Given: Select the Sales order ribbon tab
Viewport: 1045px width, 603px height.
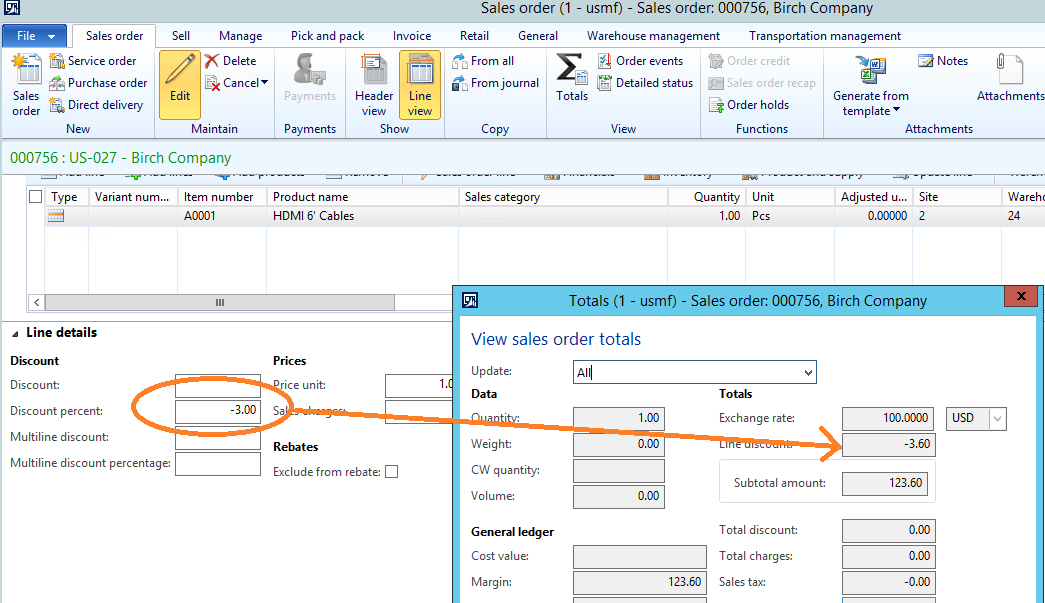Looking at the screenshot, I should (x=114, y=36).
